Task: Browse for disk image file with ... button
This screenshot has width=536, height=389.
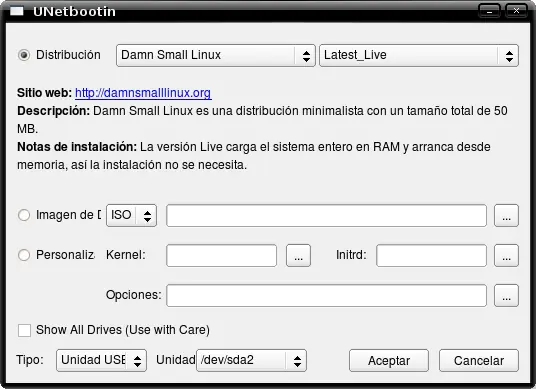Action: (506, 215)
